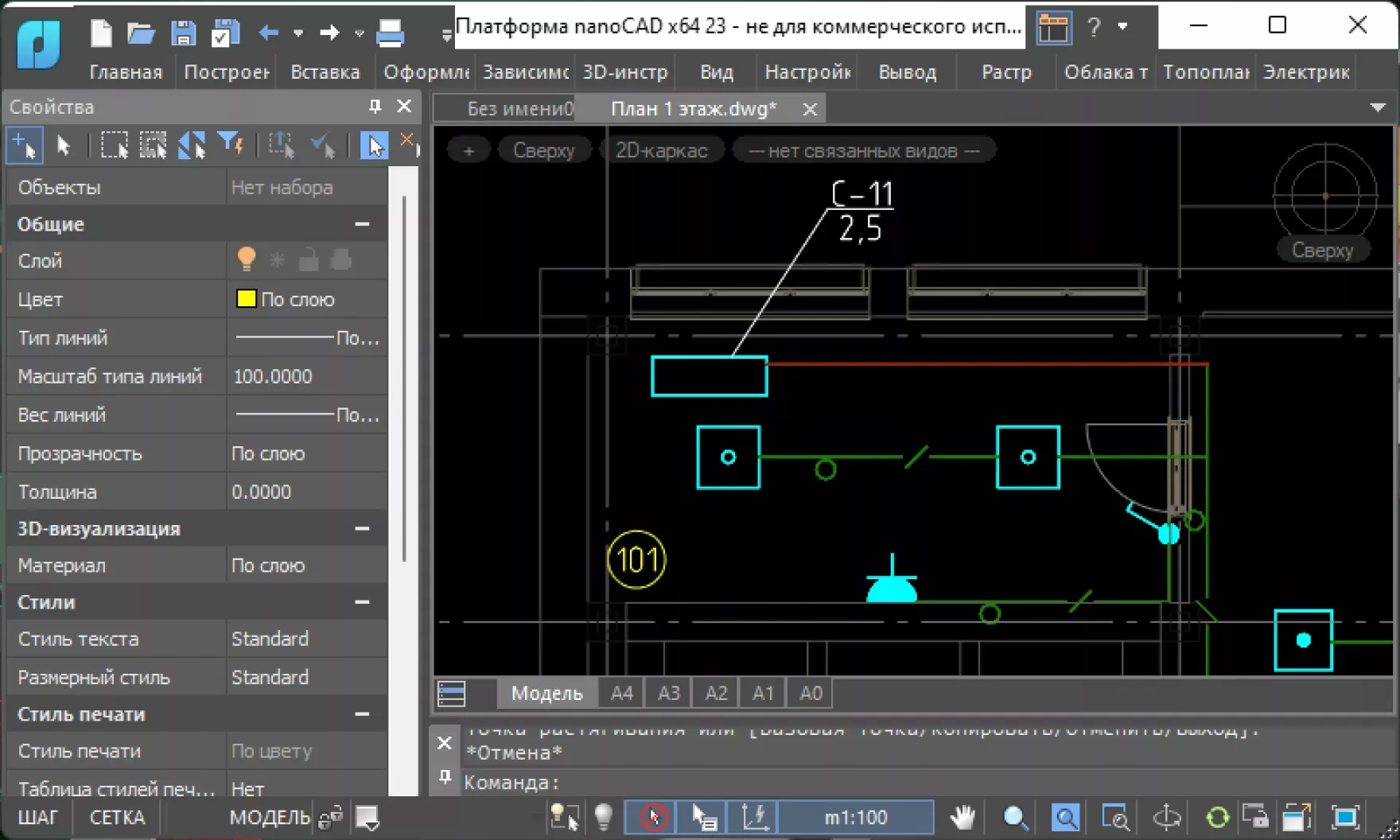The width and height of the screenshot is (1400, 840).
Task: Collapse the Общие properties section
Action: [x=364, y=224]
